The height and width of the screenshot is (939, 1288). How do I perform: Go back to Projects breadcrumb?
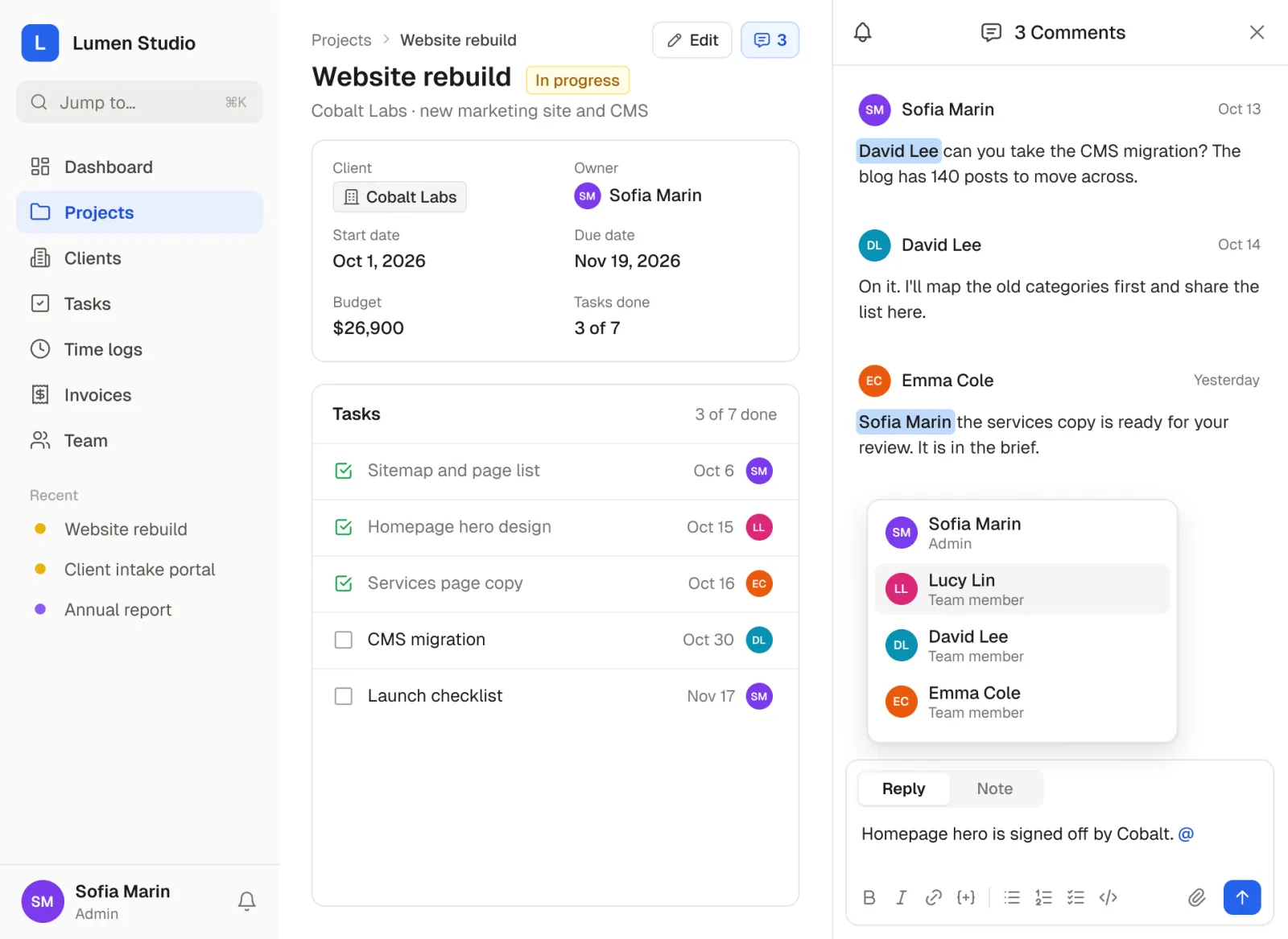click(x=341, y=40)
